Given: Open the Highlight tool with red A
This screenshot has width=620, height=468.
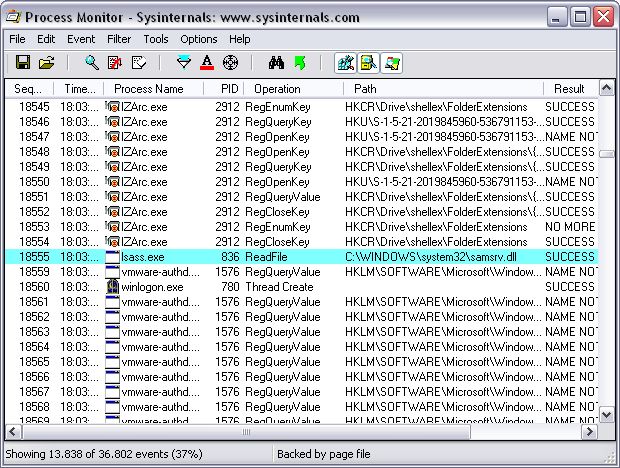Looking at the screenshot, I should point(207,63).
